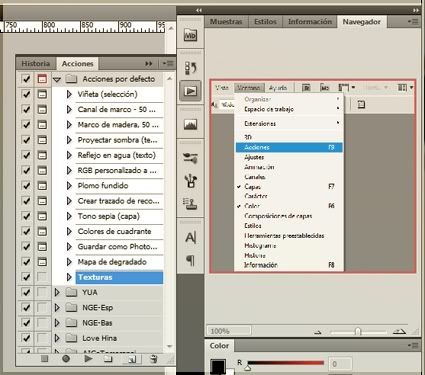
Task: Toggle checkmark for Viñeta (selección) action
Action: coord(26,94)
